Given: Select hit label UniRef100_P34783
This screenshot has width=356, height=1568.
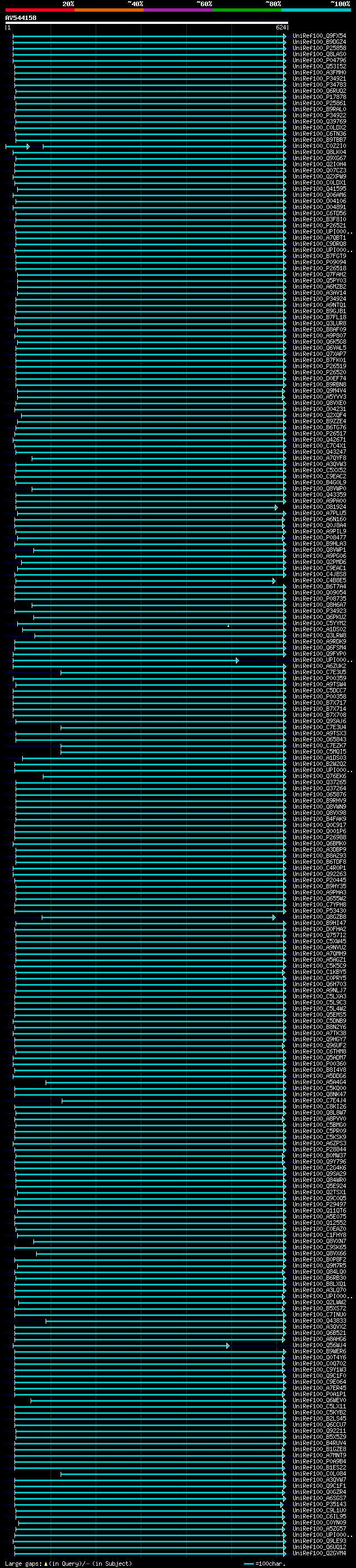Looking at the screenshot, I should point(319,85).
